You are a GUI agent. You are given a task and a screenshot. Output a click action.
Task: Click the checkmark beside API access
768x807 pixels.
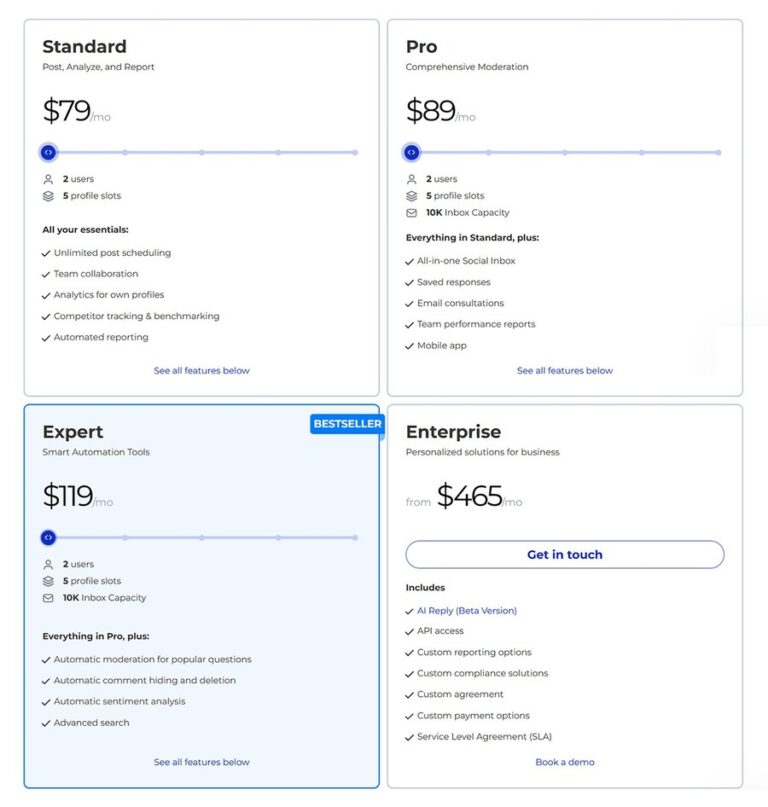(x=408, y=630)
